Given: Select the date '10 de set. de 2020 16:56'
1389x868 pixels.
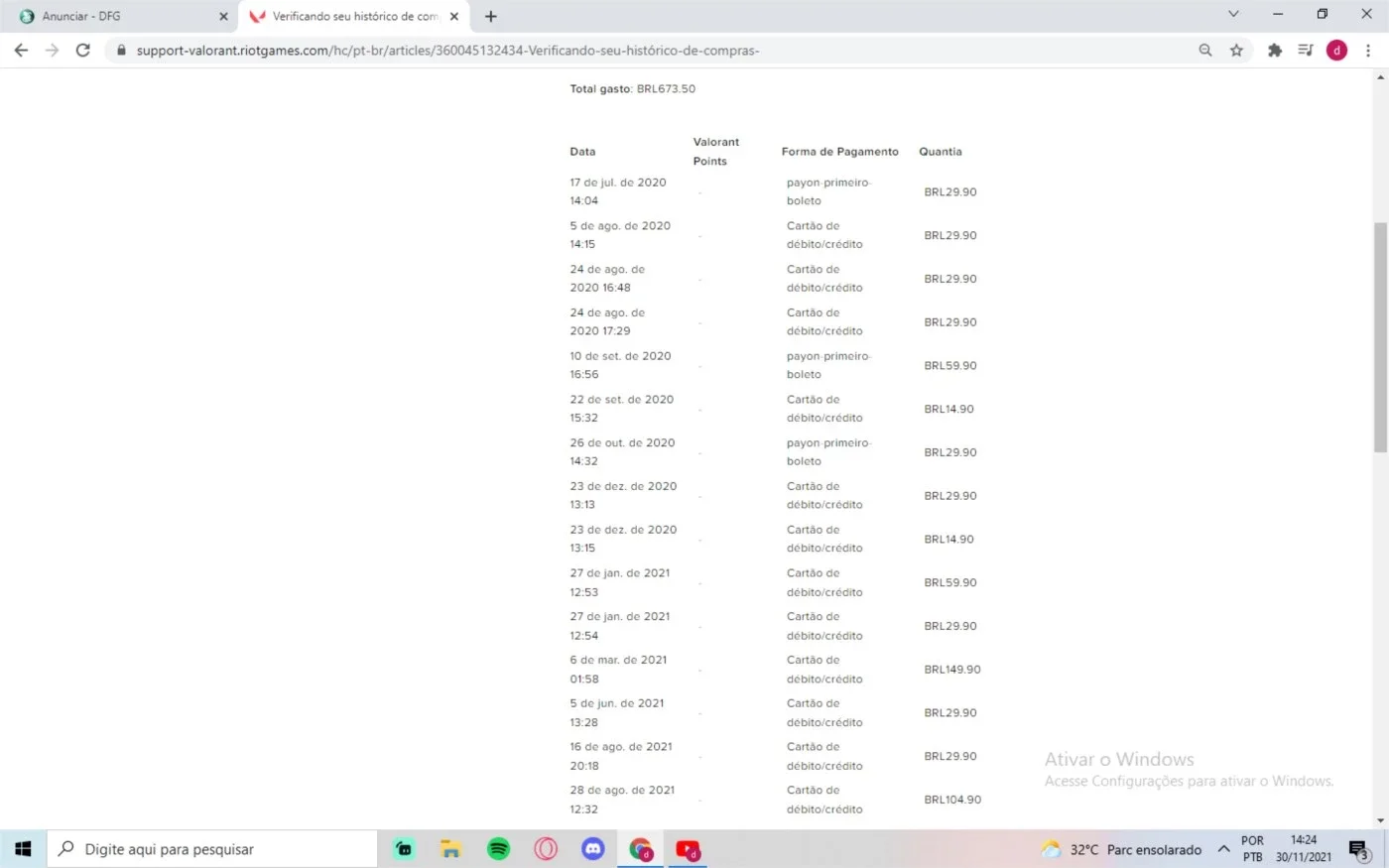Looking at the screenshot, I should [620, 365].
